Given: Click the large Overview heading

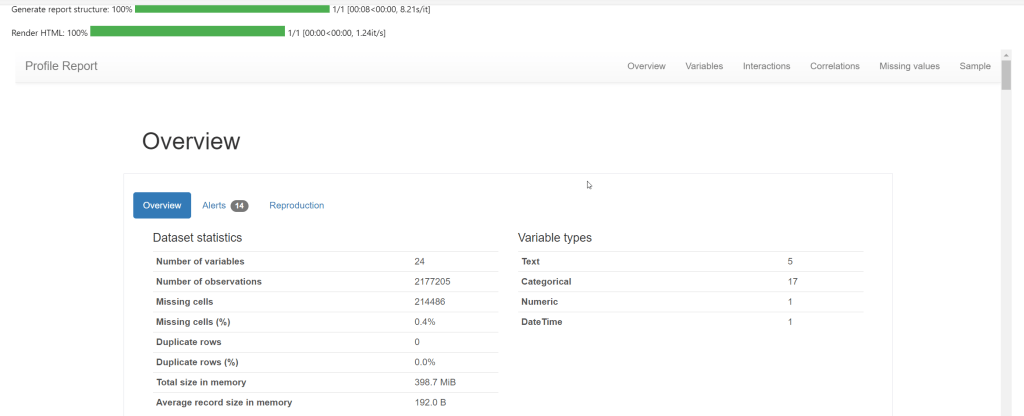Looking at the screenshot, I should click(191, 141).
